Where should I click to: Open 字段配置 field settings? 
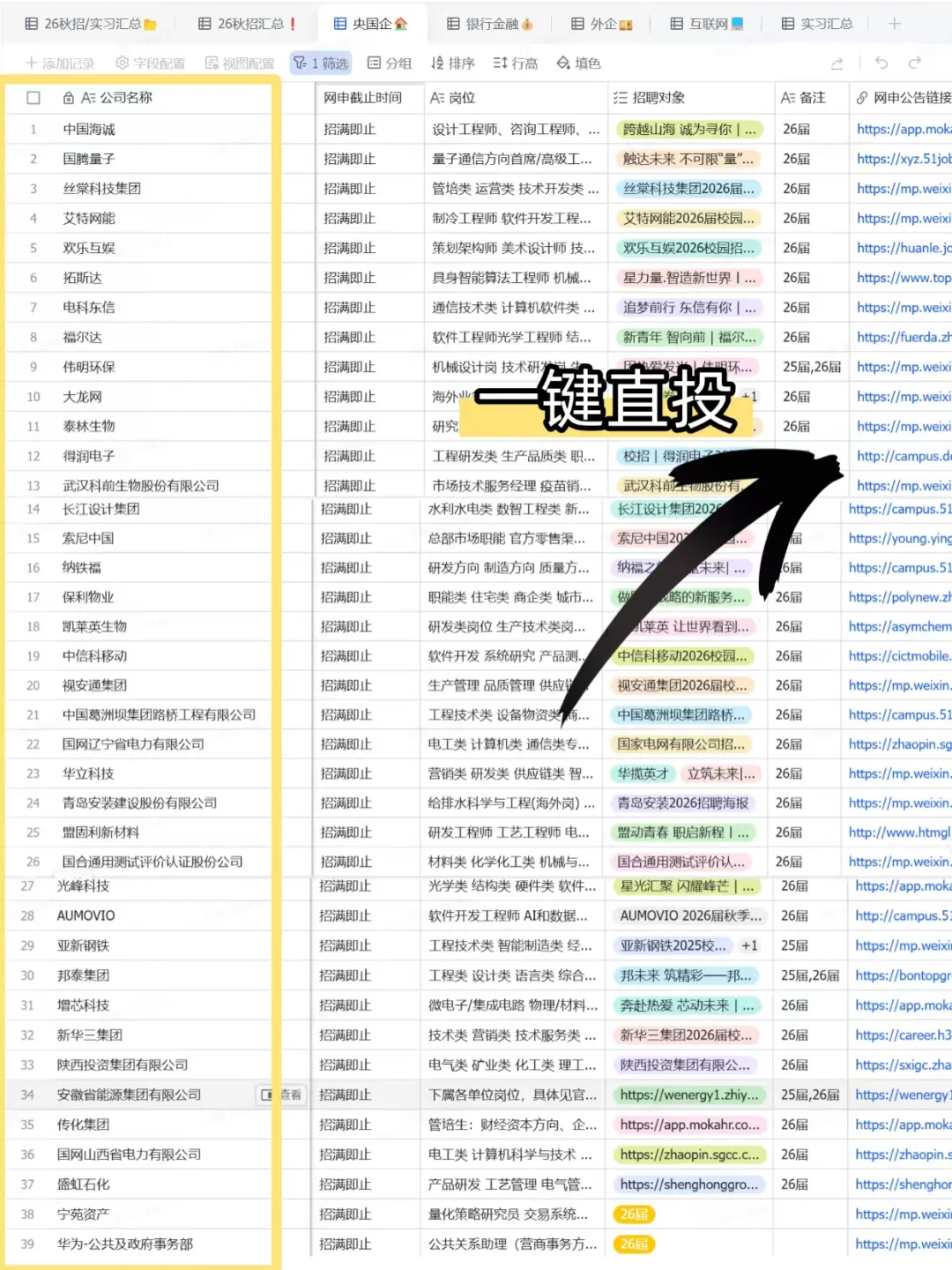pos(151,63)
